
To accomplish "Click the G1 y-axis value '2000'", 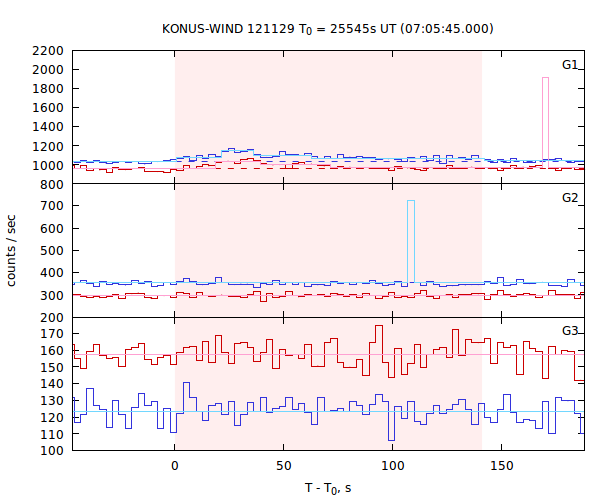I will point(48,70).
